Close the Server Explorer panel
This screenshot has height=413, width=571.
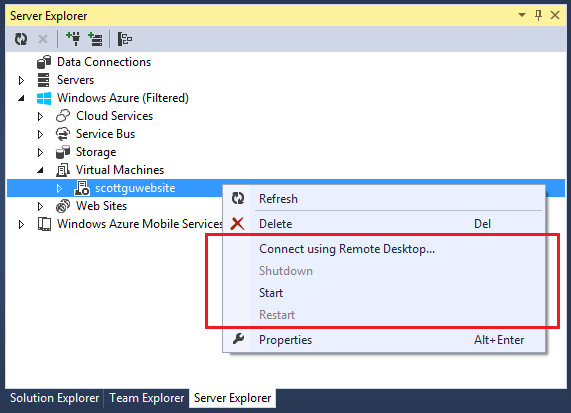point(555,15)
